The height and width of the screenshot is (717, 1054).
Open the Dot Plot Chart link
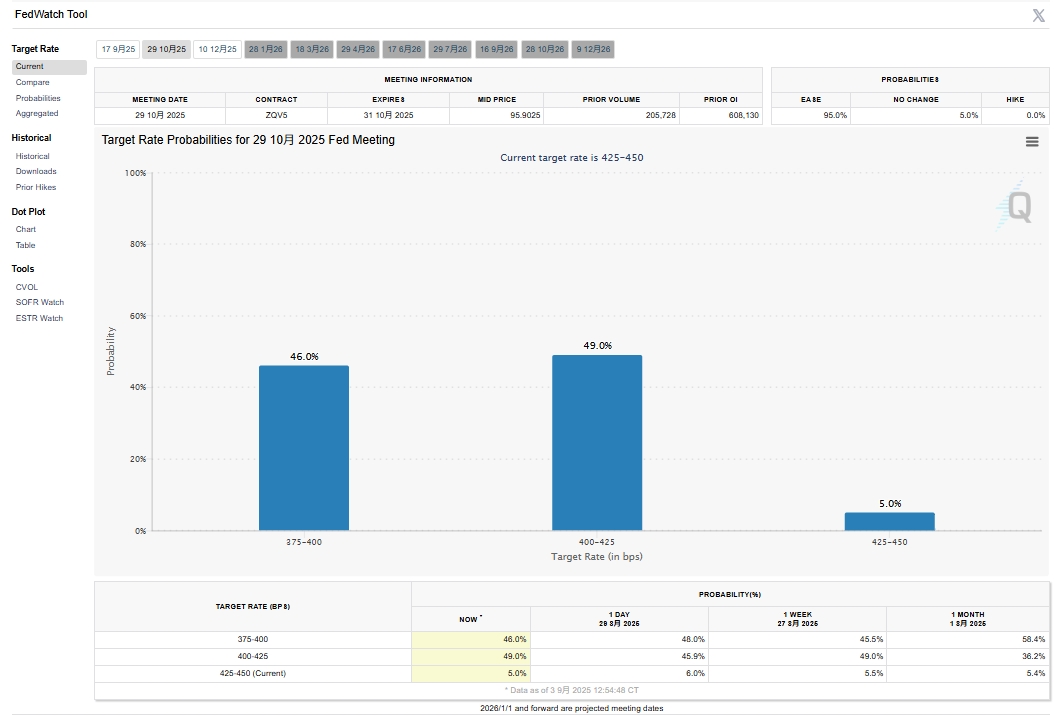coord(26,229)
